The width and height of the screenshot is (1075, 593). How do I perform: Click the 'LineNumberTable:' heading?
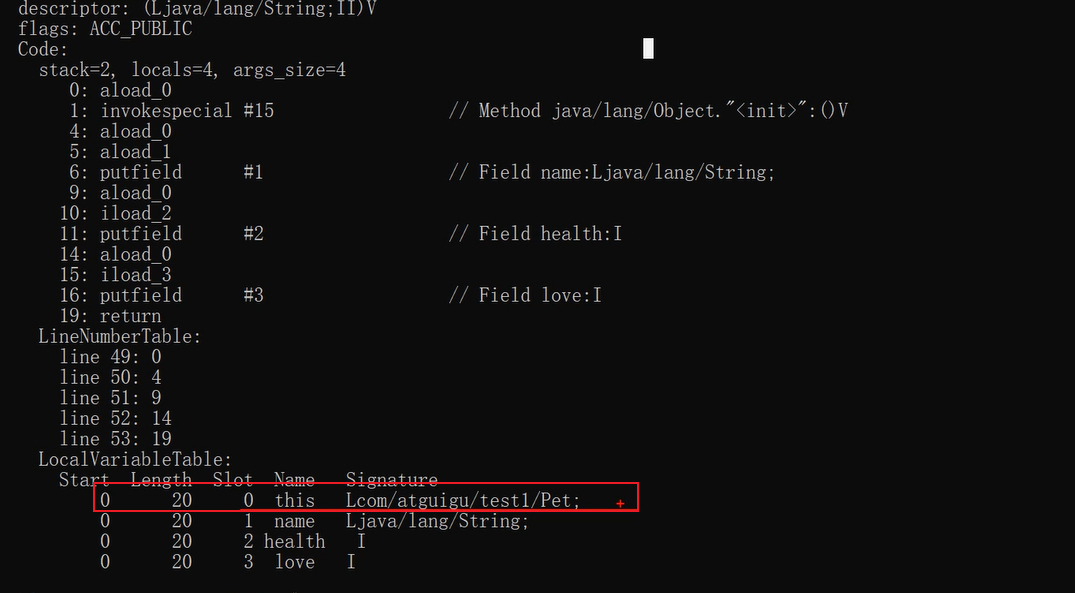120,337
